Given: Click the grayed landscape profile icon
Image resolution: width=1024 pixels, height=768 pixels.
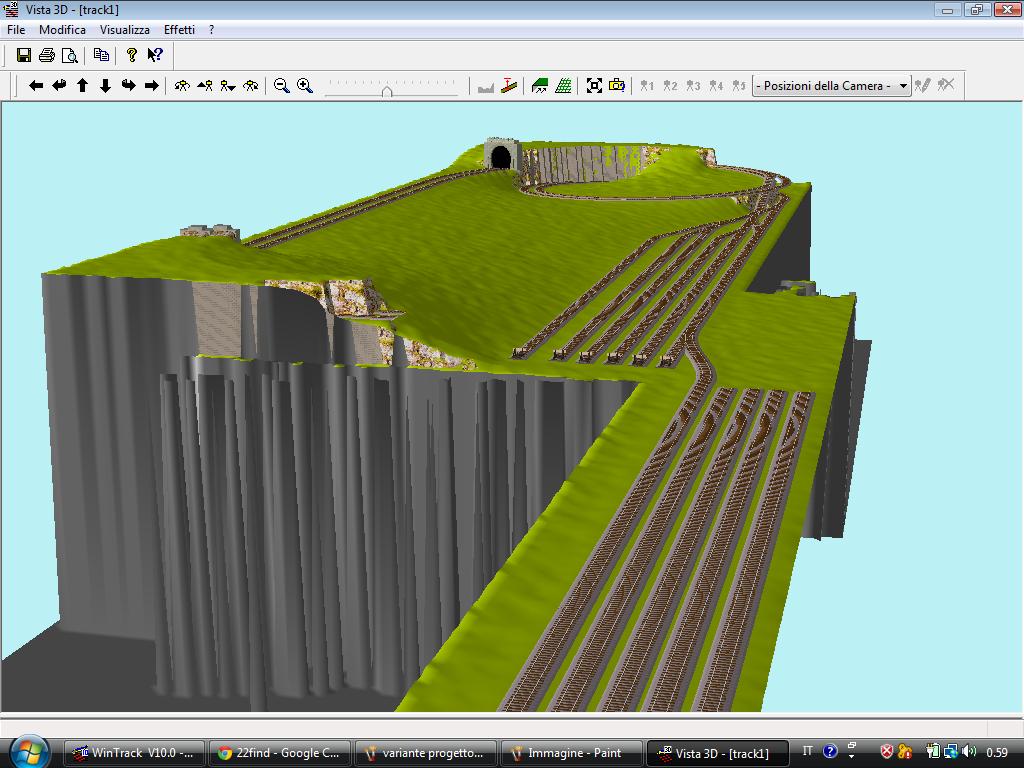Looking at the screenshot, I should [x=486, y=86].
